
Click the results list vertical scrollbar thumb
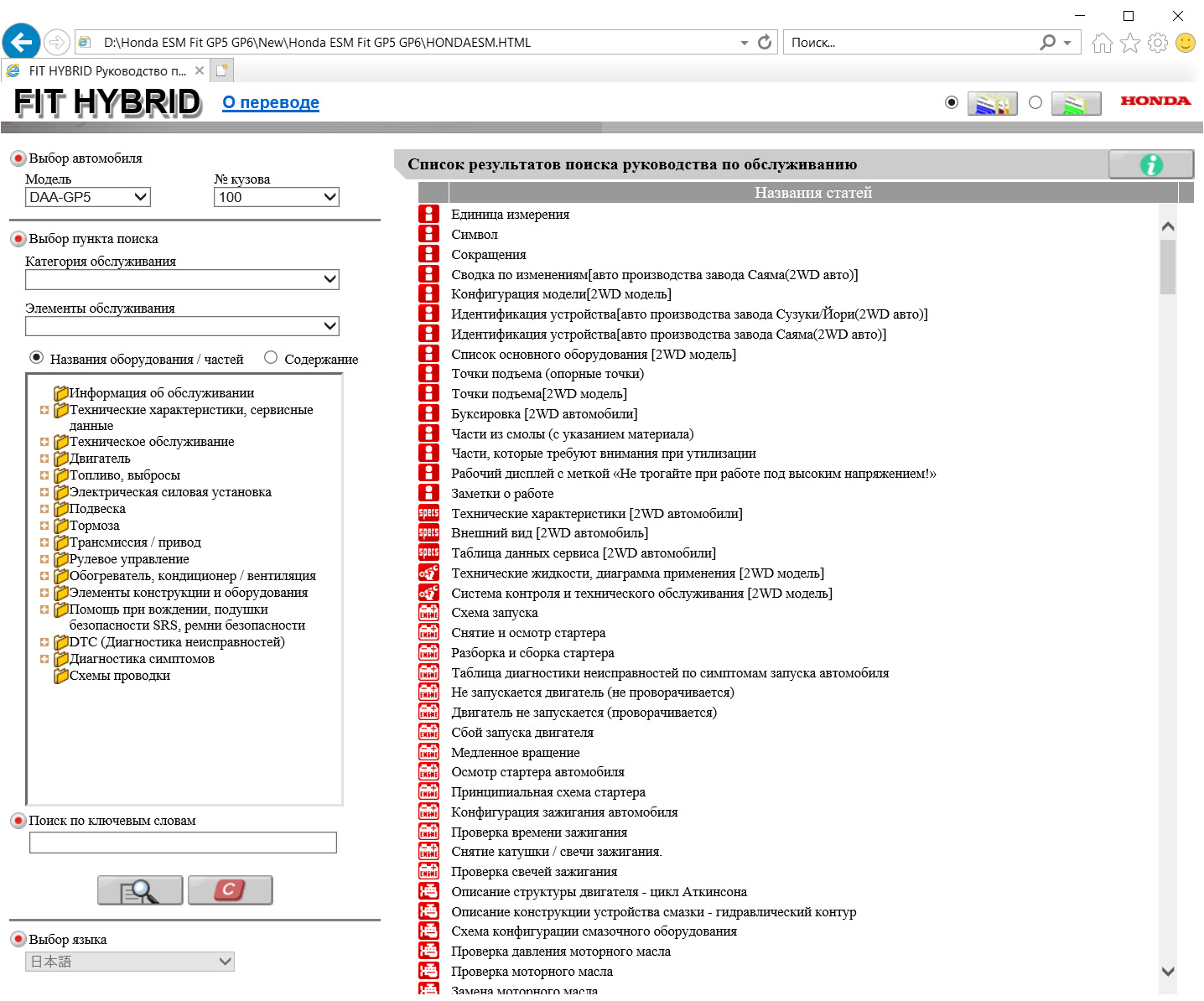click(1168, 267)
